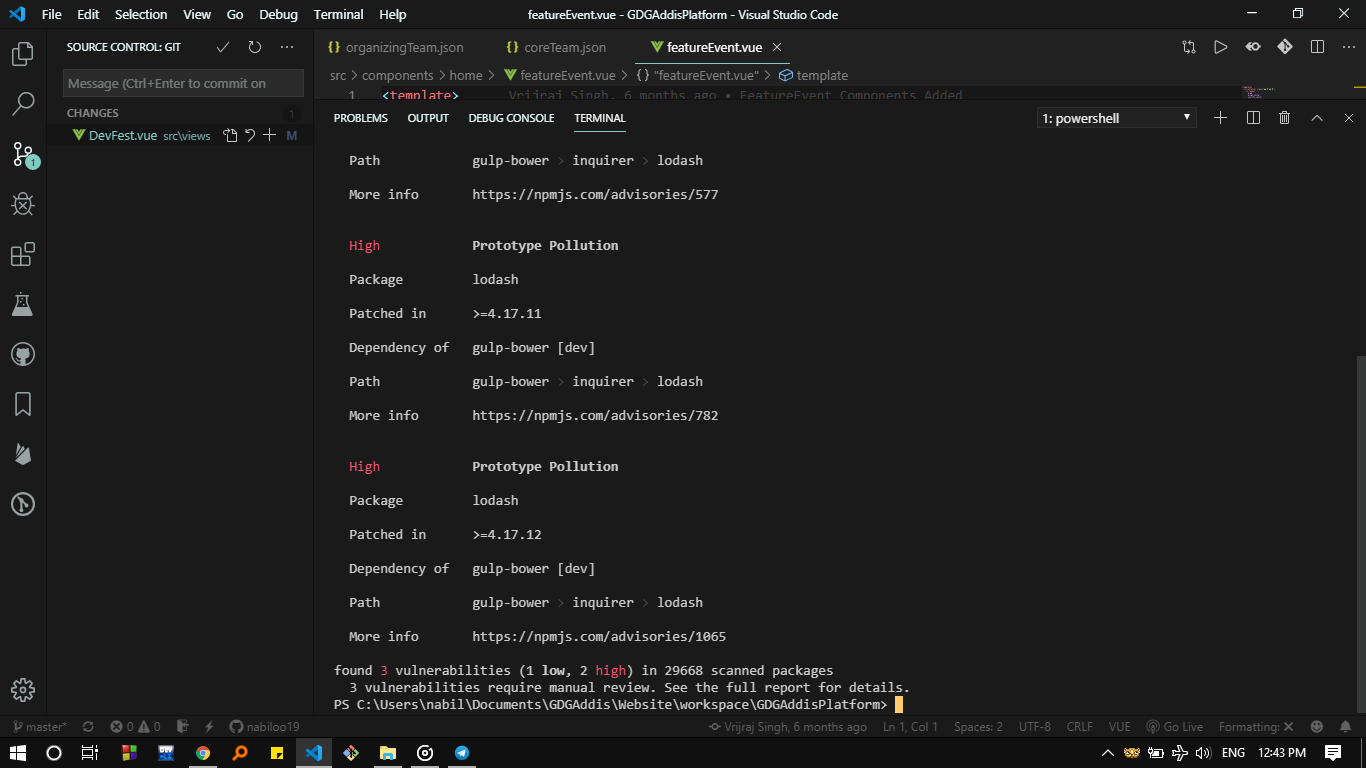Select the Search icon in the activity bar
The image size is (1366, 768).
[x=22, y=104]
